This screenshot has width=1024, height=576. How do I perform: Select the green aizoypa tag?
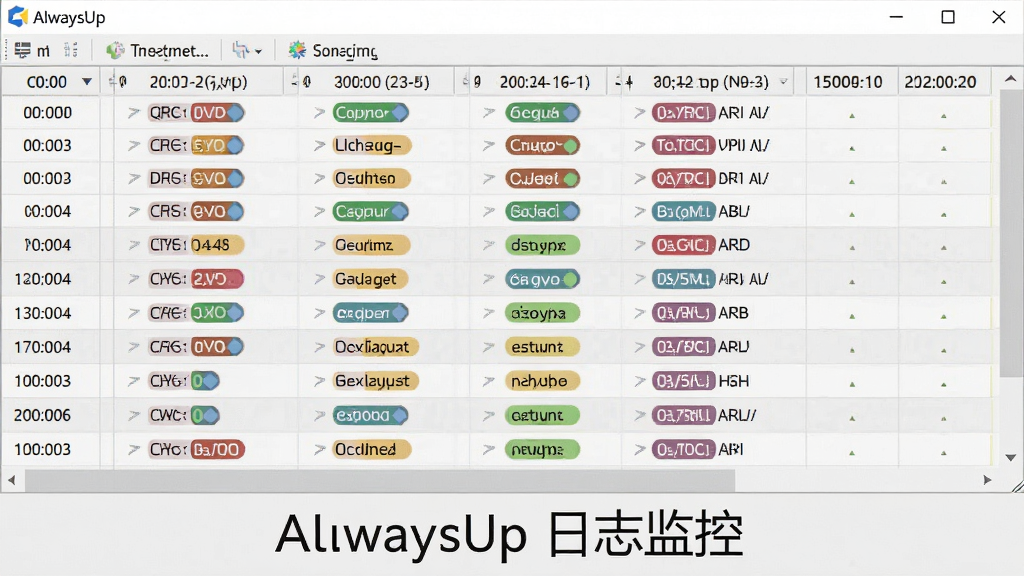pos(542,313)
